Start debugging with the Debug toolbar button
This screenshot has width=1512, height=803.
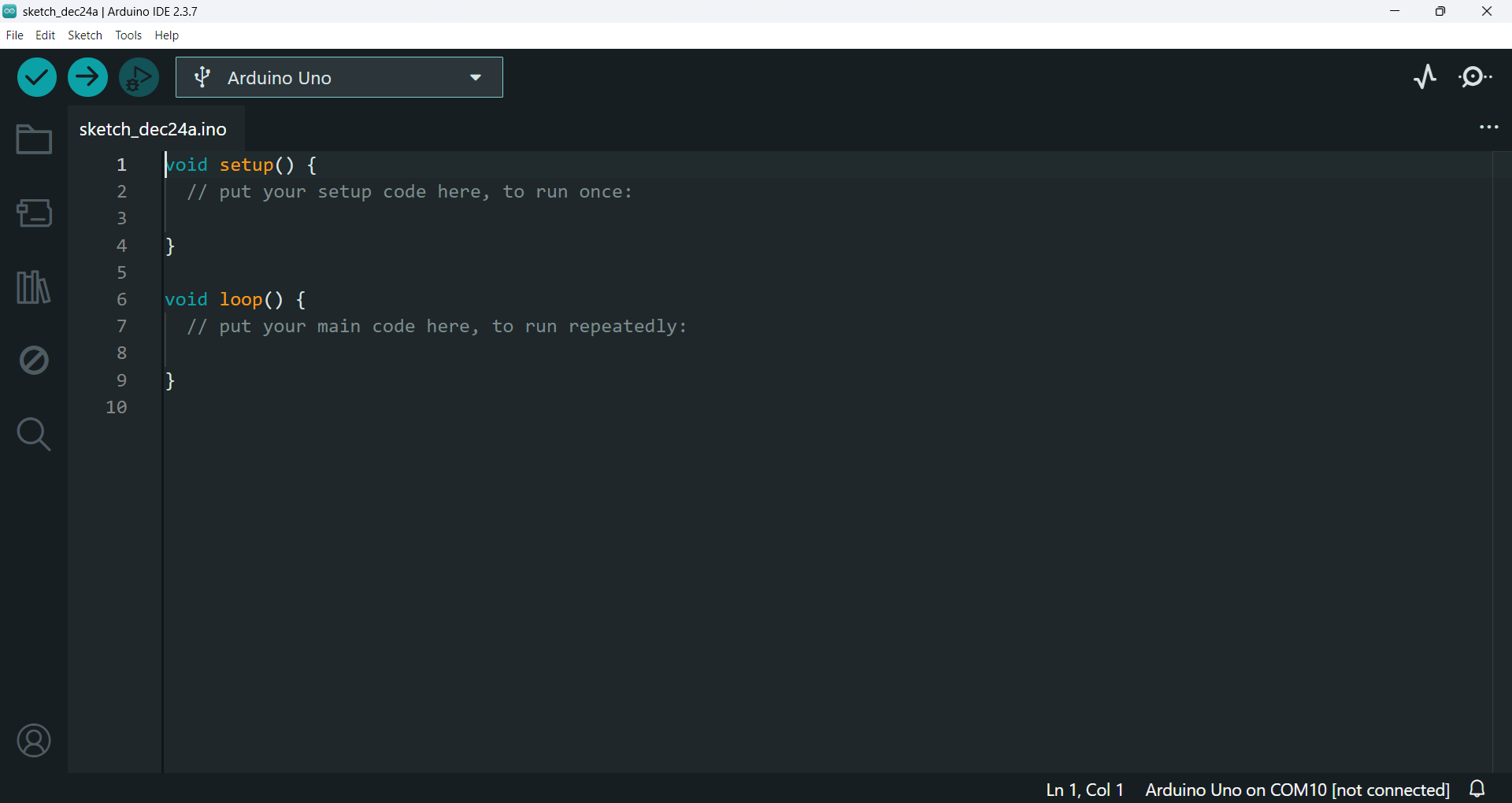[x=139, y=77]
